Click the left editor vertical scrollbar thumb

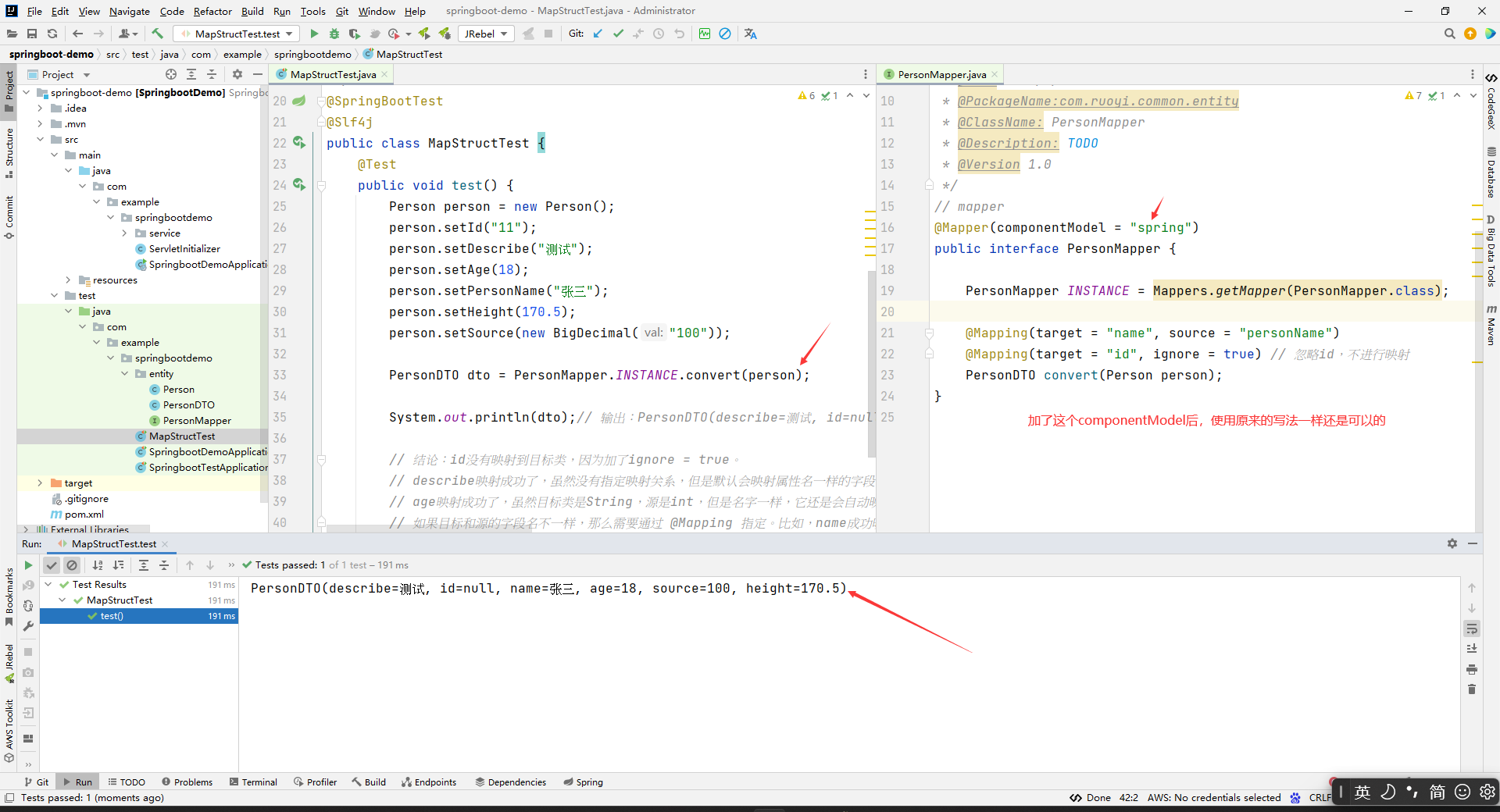pos(872,364)
